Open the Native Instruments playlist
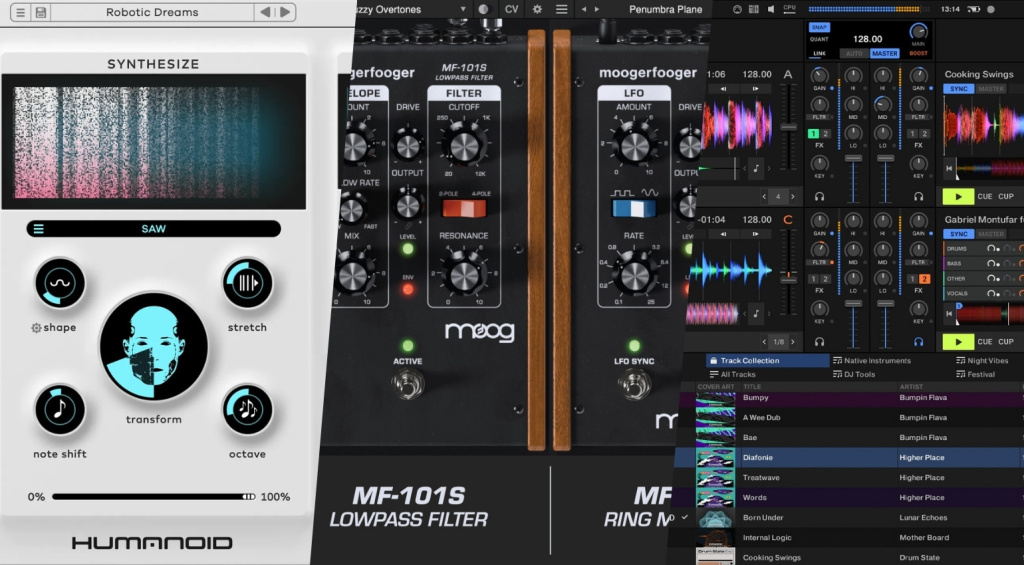Viewport: 1024px width, 565px height. [872, 361]
